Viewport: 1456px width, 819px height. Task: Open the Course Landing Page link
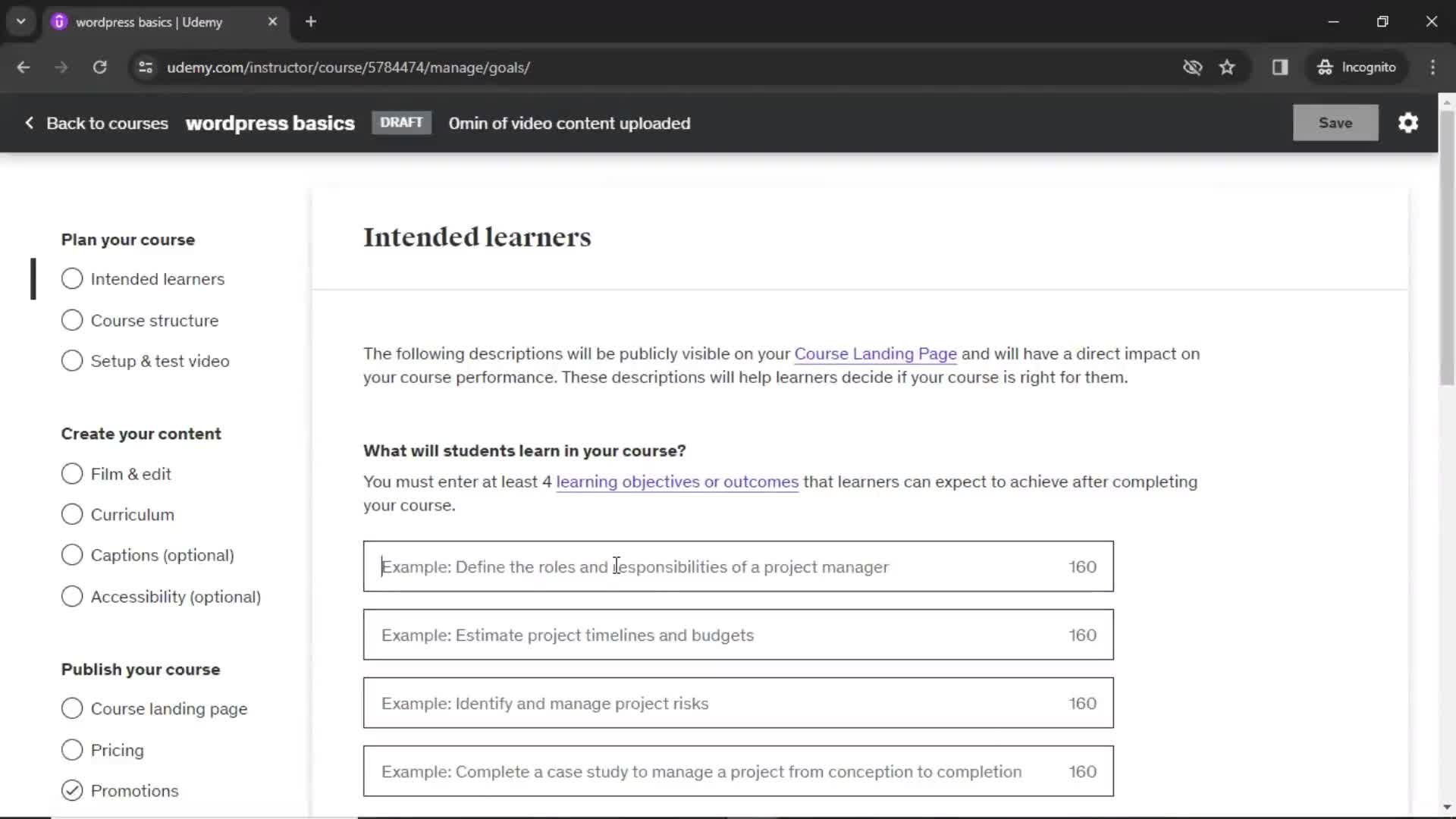(875, 354)
